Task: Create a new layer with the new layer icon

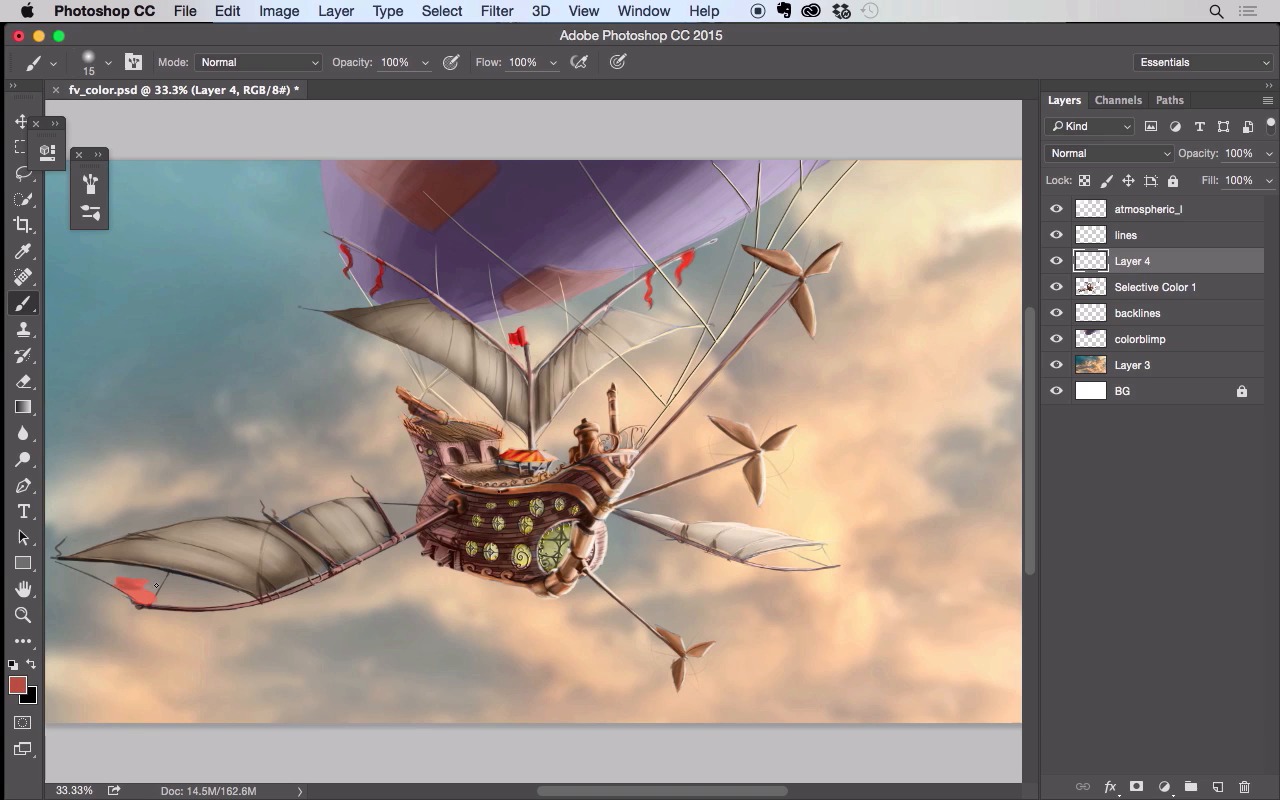Action: point(1217,787)
